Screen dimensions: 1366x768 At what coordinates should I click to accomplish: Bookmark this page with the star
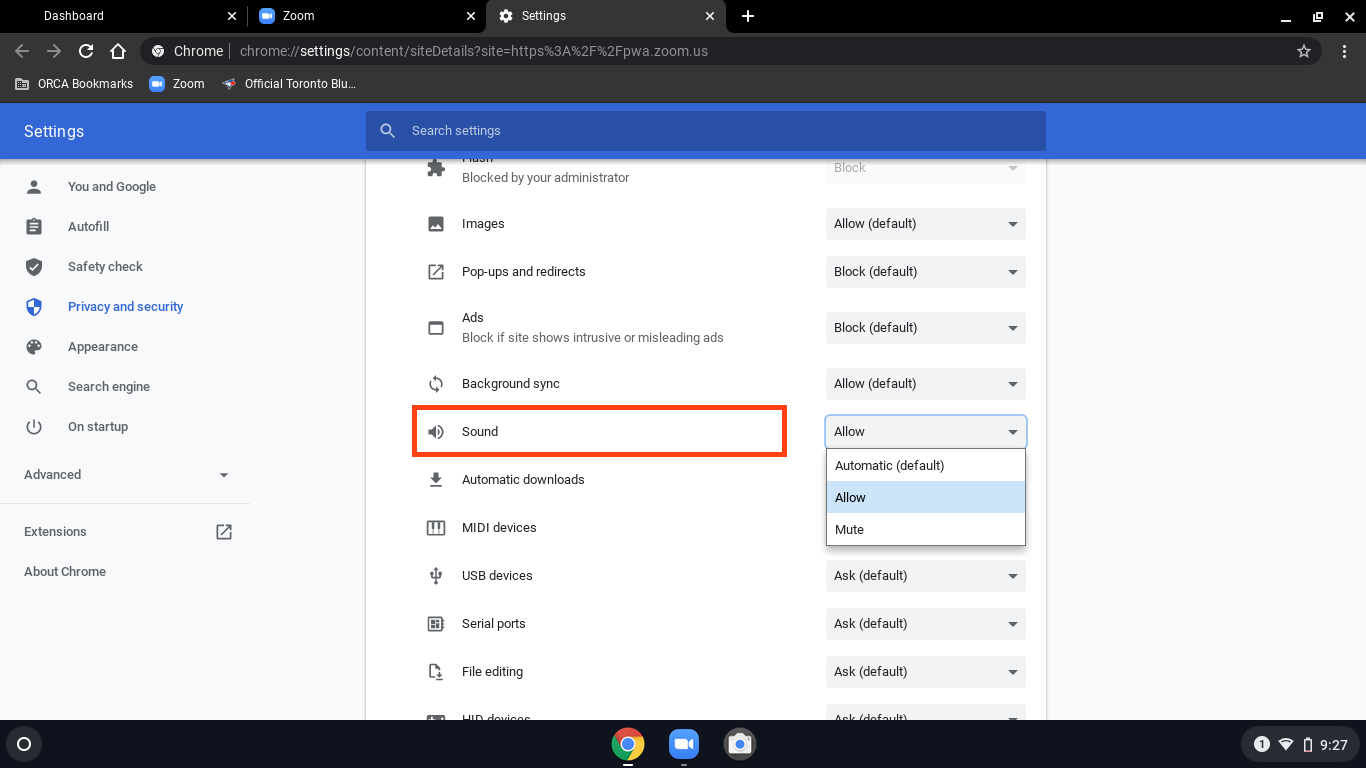coord(1304,51)
